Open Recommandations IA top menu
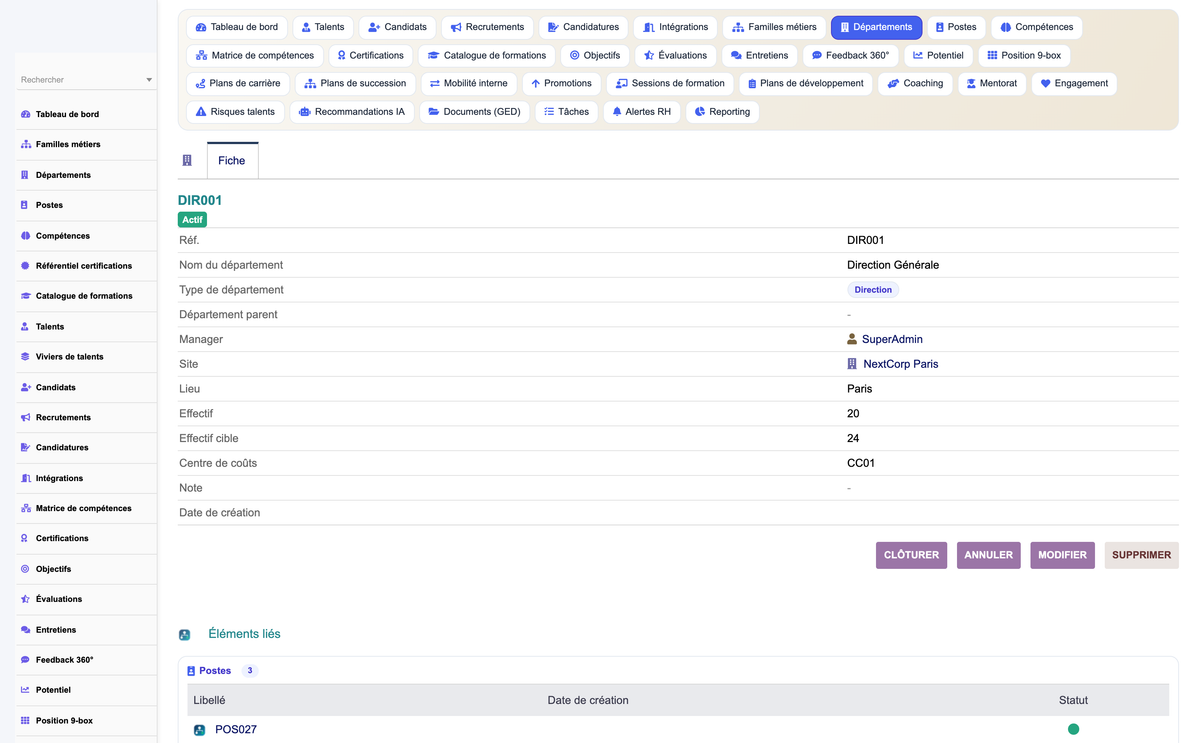Image resolution: width=1200 pixels, height=743 pixels. pyautogui.click(x=352, y=111)
